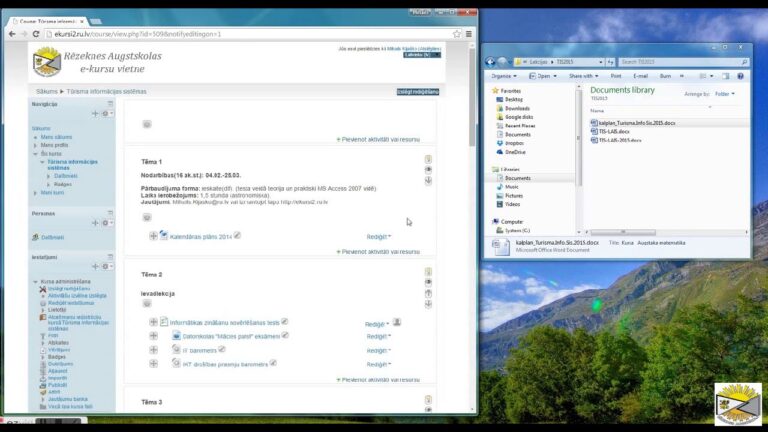Screen dimensions: 768x432
Task: Click the move icon in the Navigācija block
Action: [x=95, y=114]
